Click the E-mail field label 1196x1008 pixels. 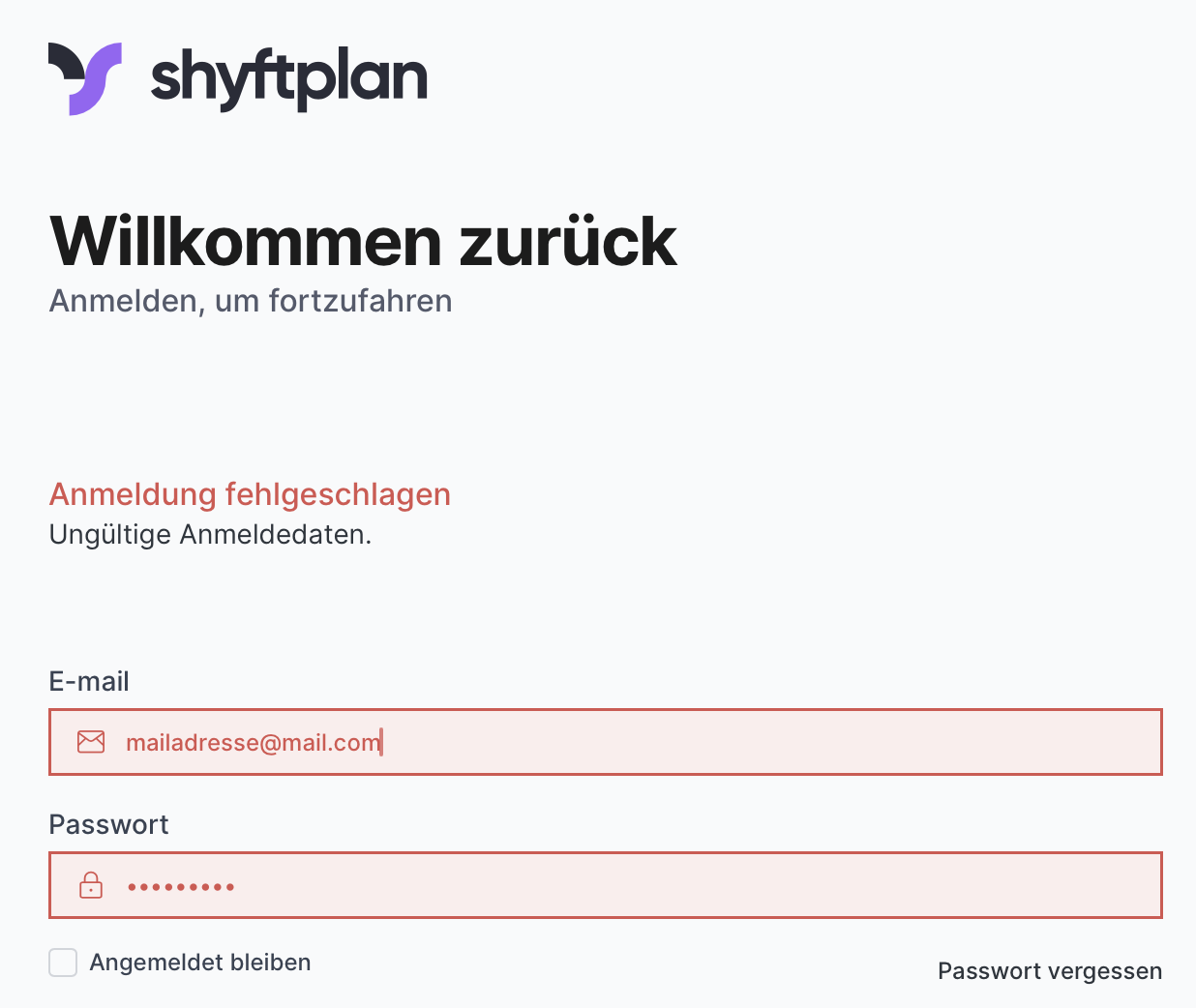pos(89,682)
